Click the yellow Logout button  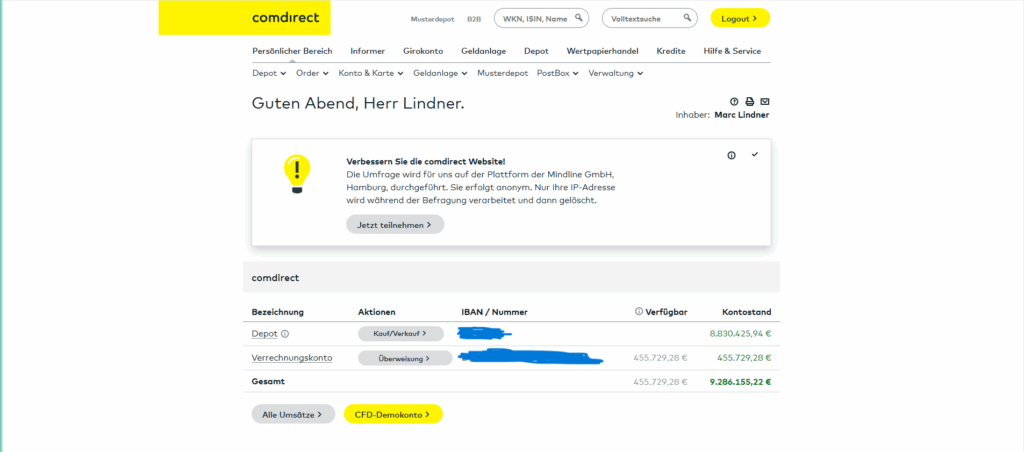click(x=740, y=18)
